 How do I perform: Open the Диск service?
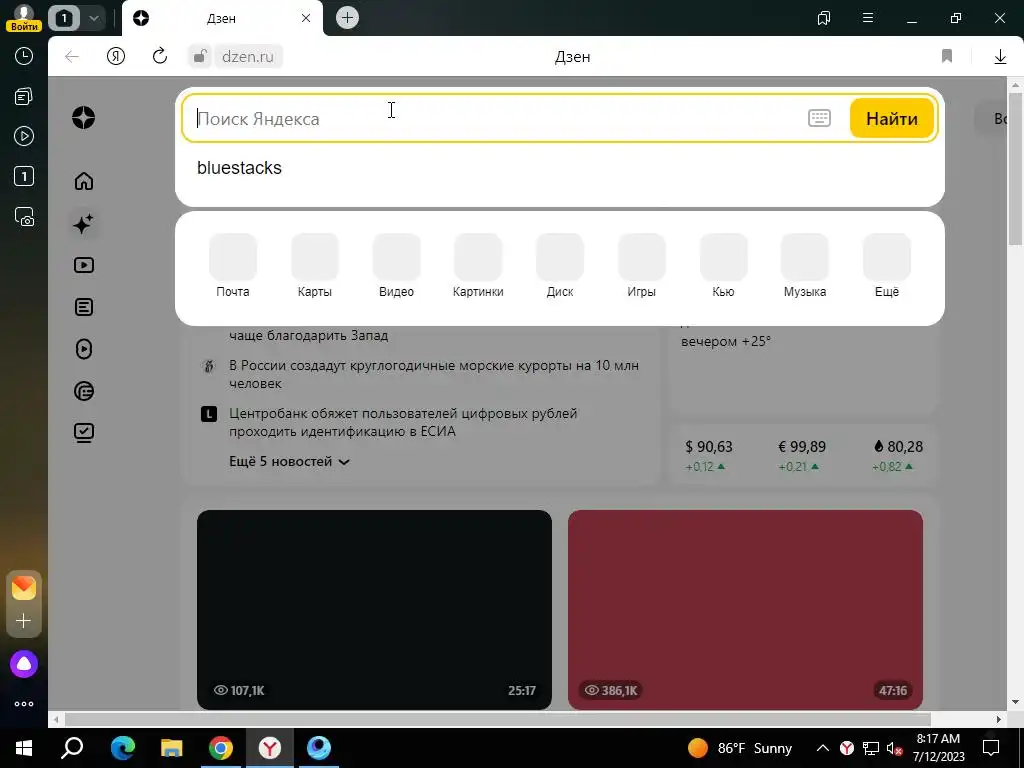tap(560, 266)
